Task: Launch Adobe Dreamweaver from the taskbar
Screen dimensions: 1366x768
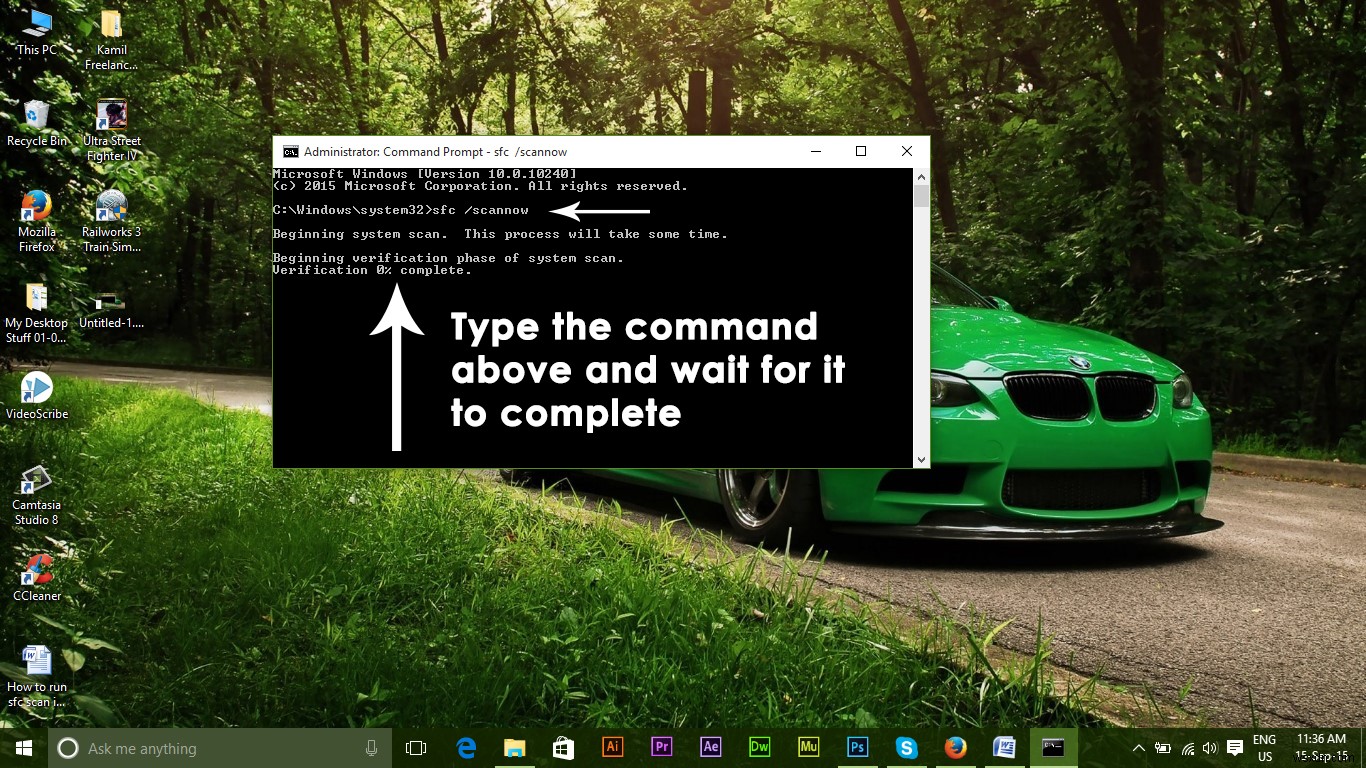Action: [759, 748]
